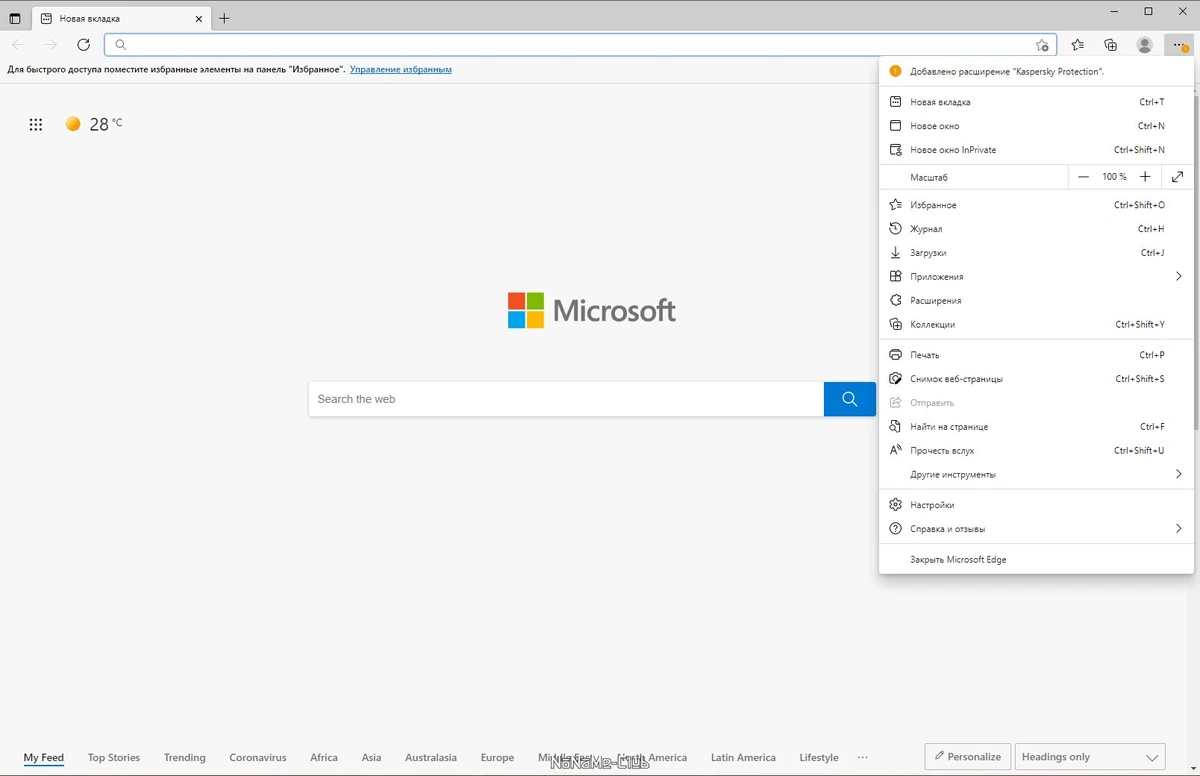Click the 'Search the web' field

click(x=566, y=399)
